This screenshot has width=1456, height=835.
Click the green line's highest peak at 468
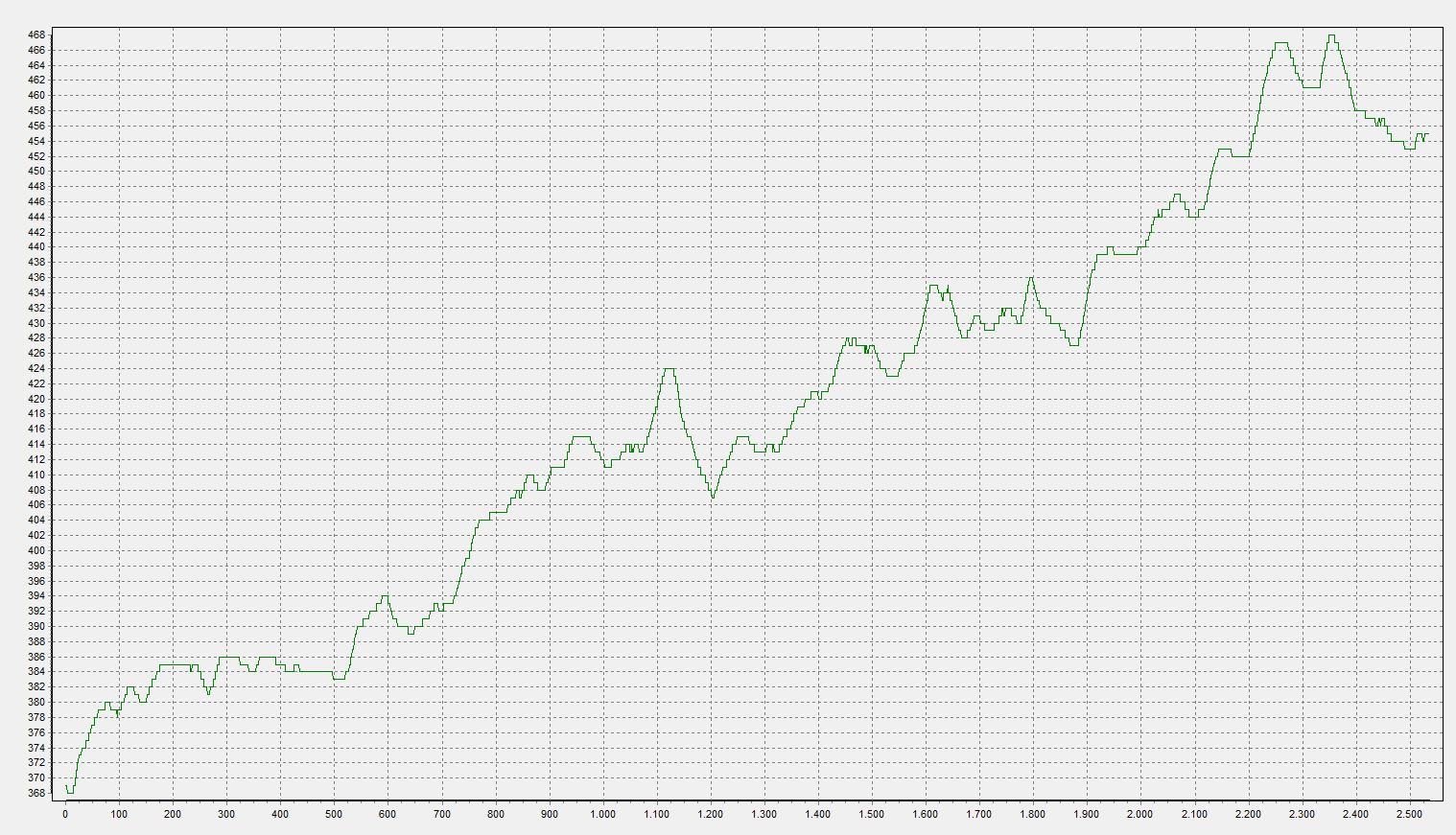1331,35
